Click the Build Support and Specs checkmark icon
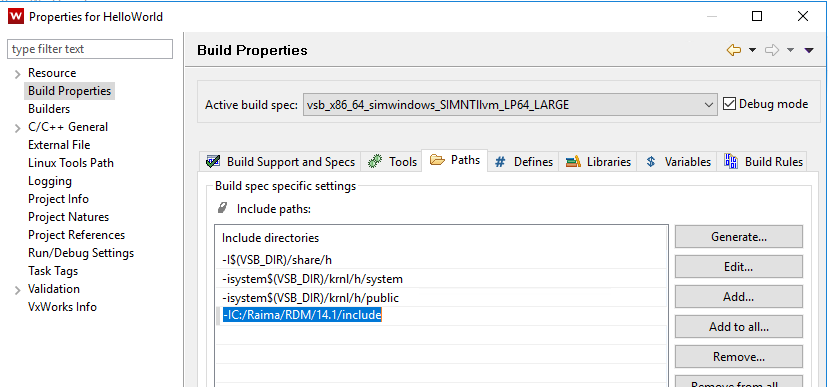 (213, 161)
